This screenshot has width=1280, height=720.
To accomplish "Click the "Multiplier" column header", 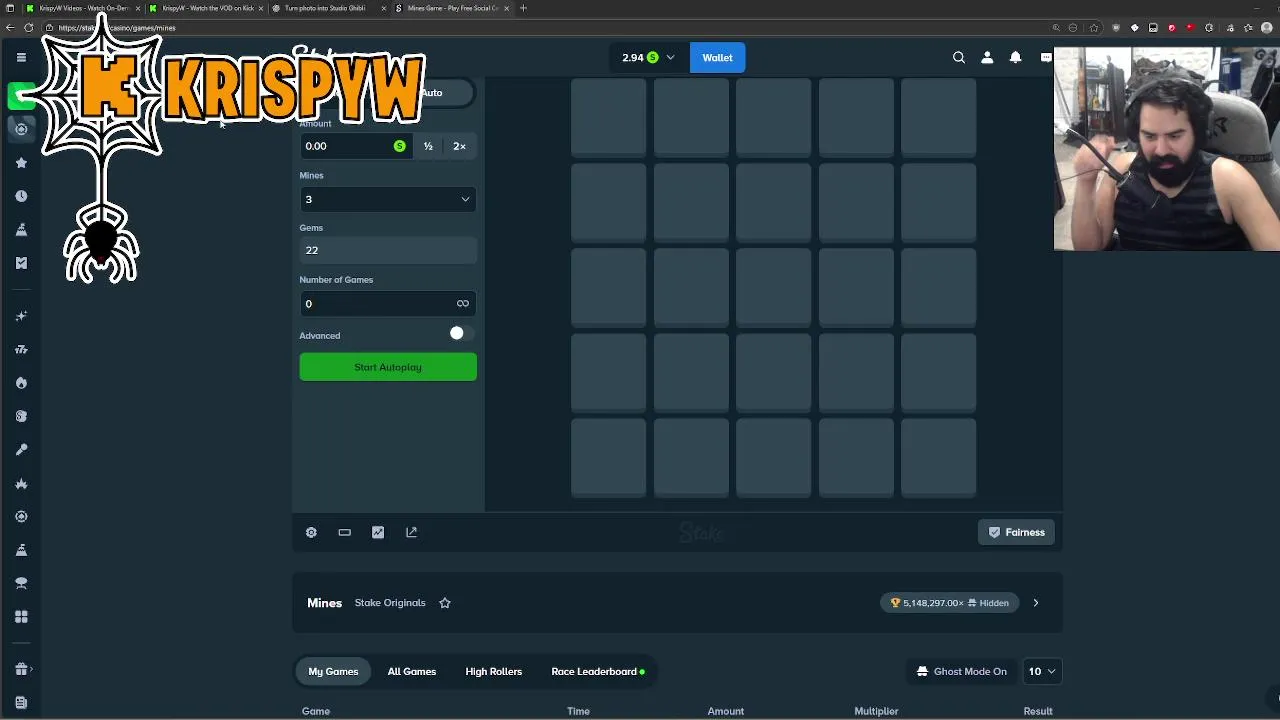I will click(x=876, y=711).
